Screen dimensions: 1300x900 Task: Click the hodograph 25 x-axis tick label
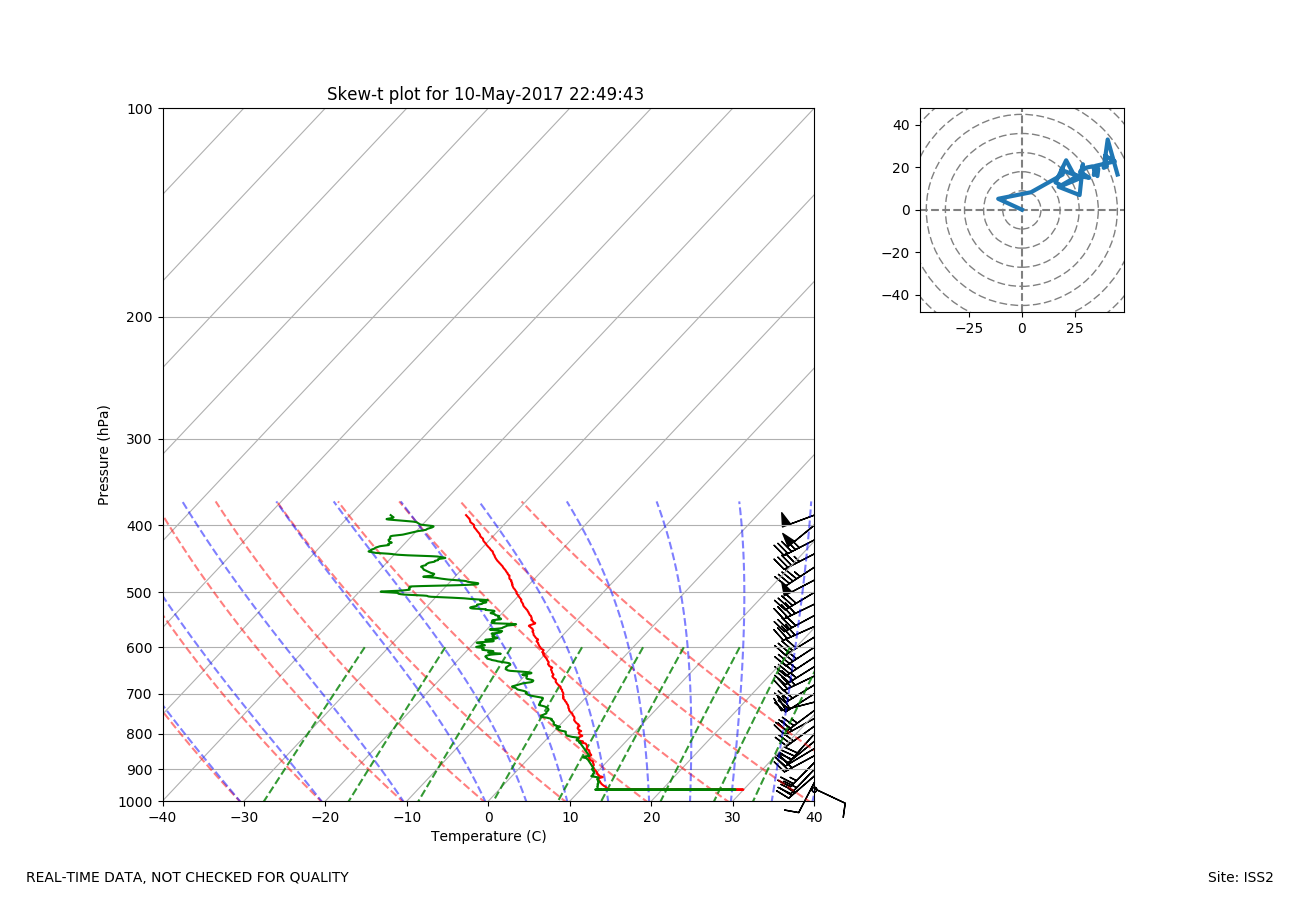(1075, 328)
